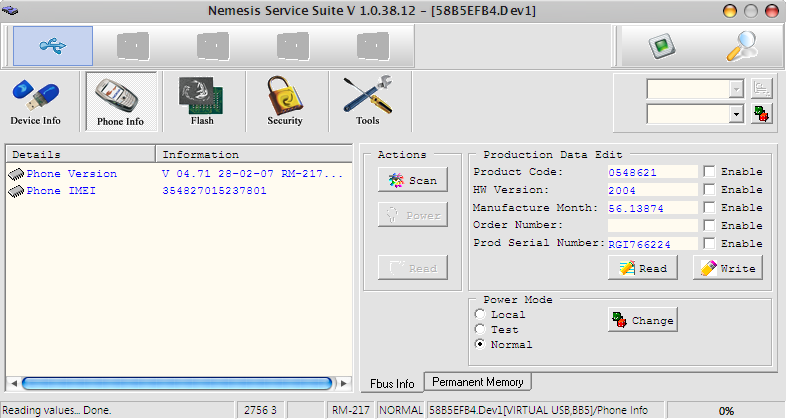786x419 pixels.
Task: Click the horizontal scrollbar thumb
Action: (x=177, y=383)
